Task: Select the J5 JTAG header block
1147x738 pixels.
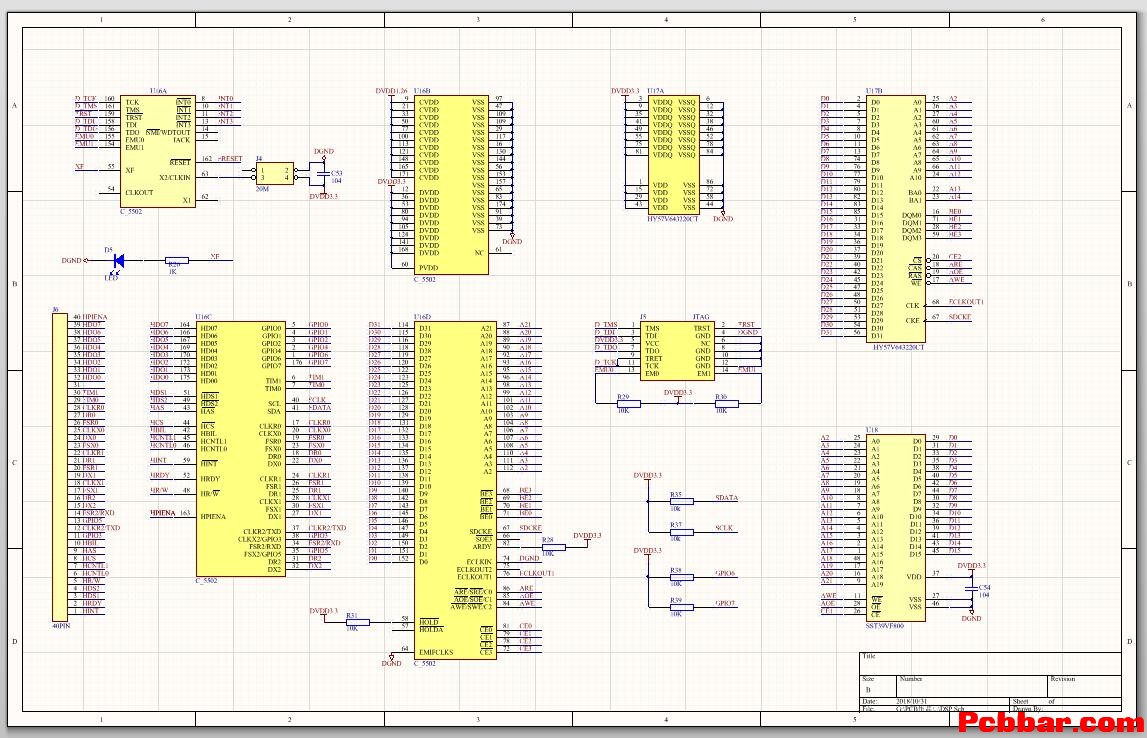Action: (677, 350)
